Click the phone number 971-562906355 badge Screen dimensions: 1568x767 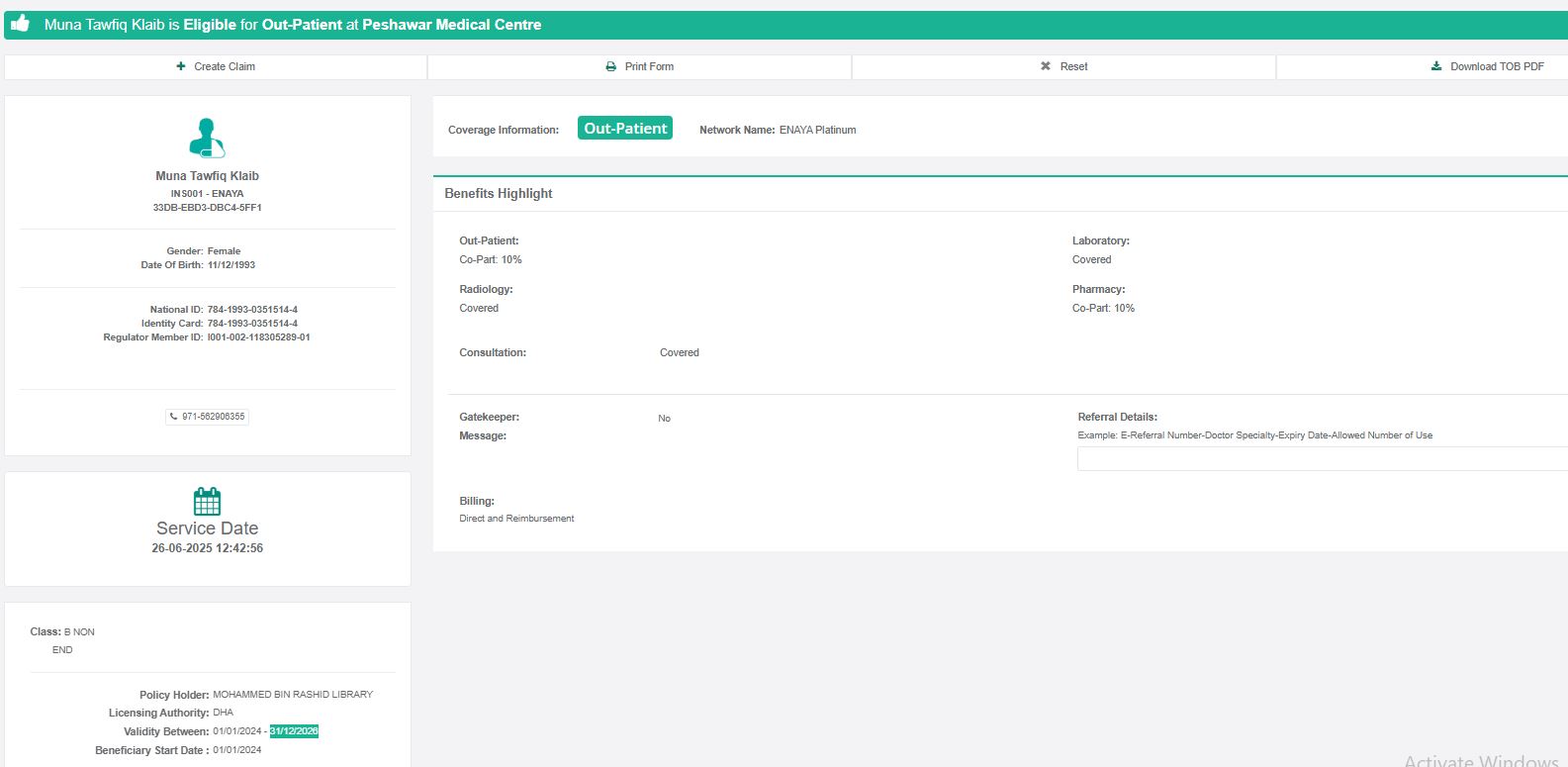pyautogui.click(x=208, y=417)
